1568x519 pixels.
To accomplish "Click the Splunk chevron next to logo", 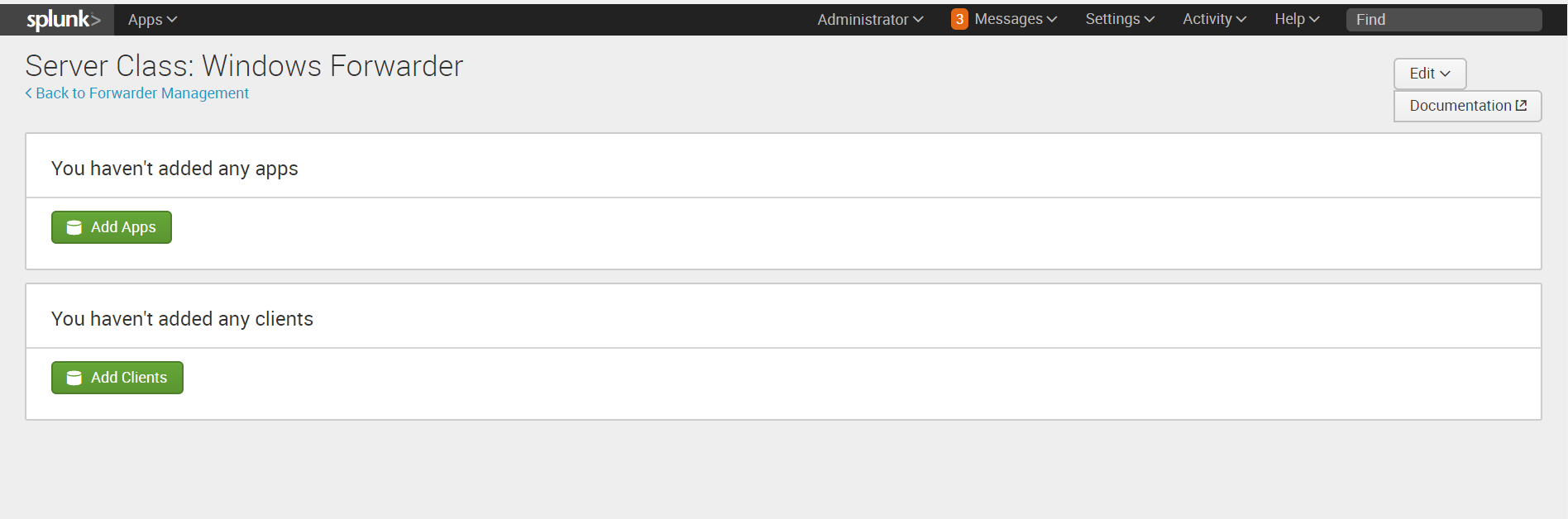I will [97, 19].
